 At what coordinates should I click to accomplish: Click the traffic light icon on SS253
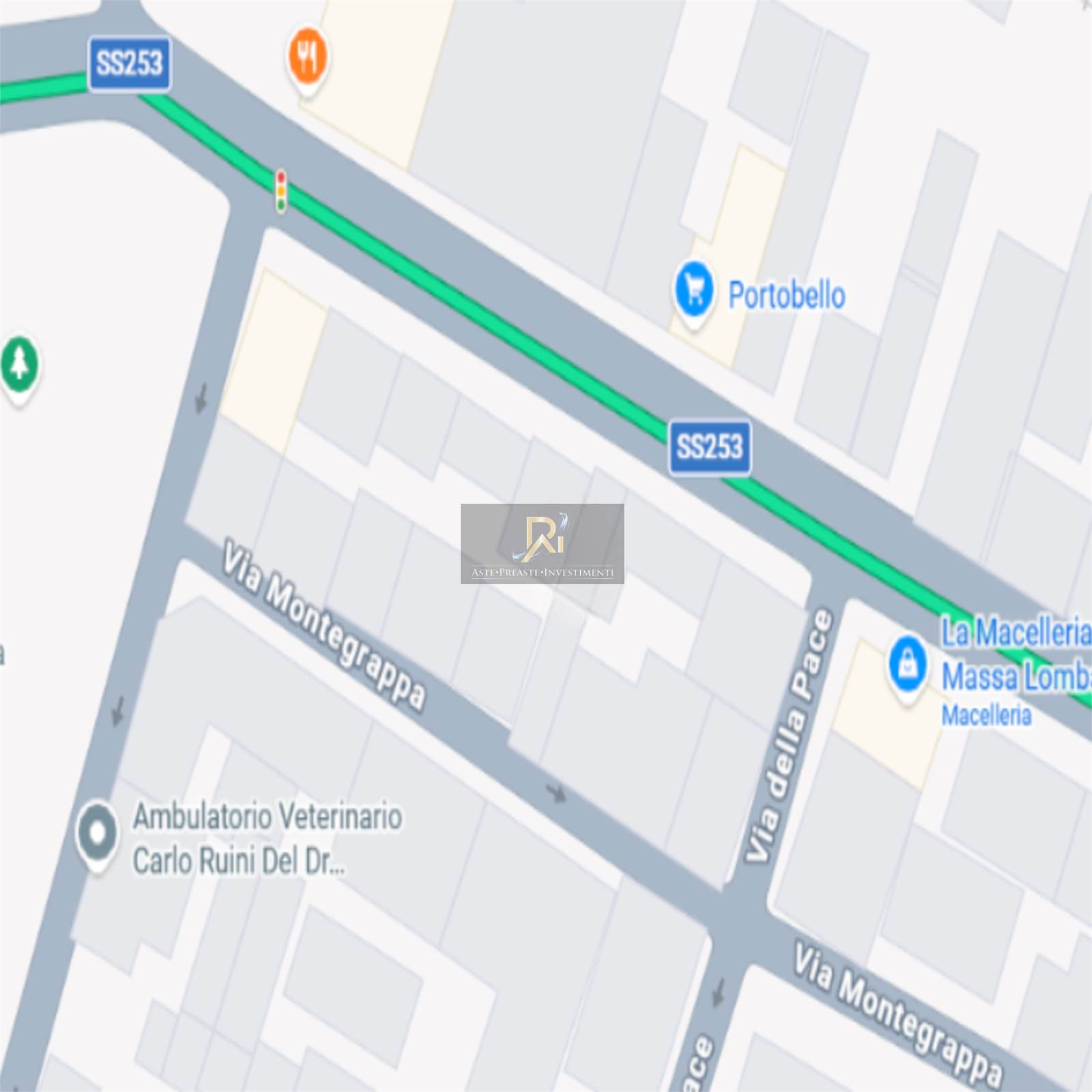281,191
